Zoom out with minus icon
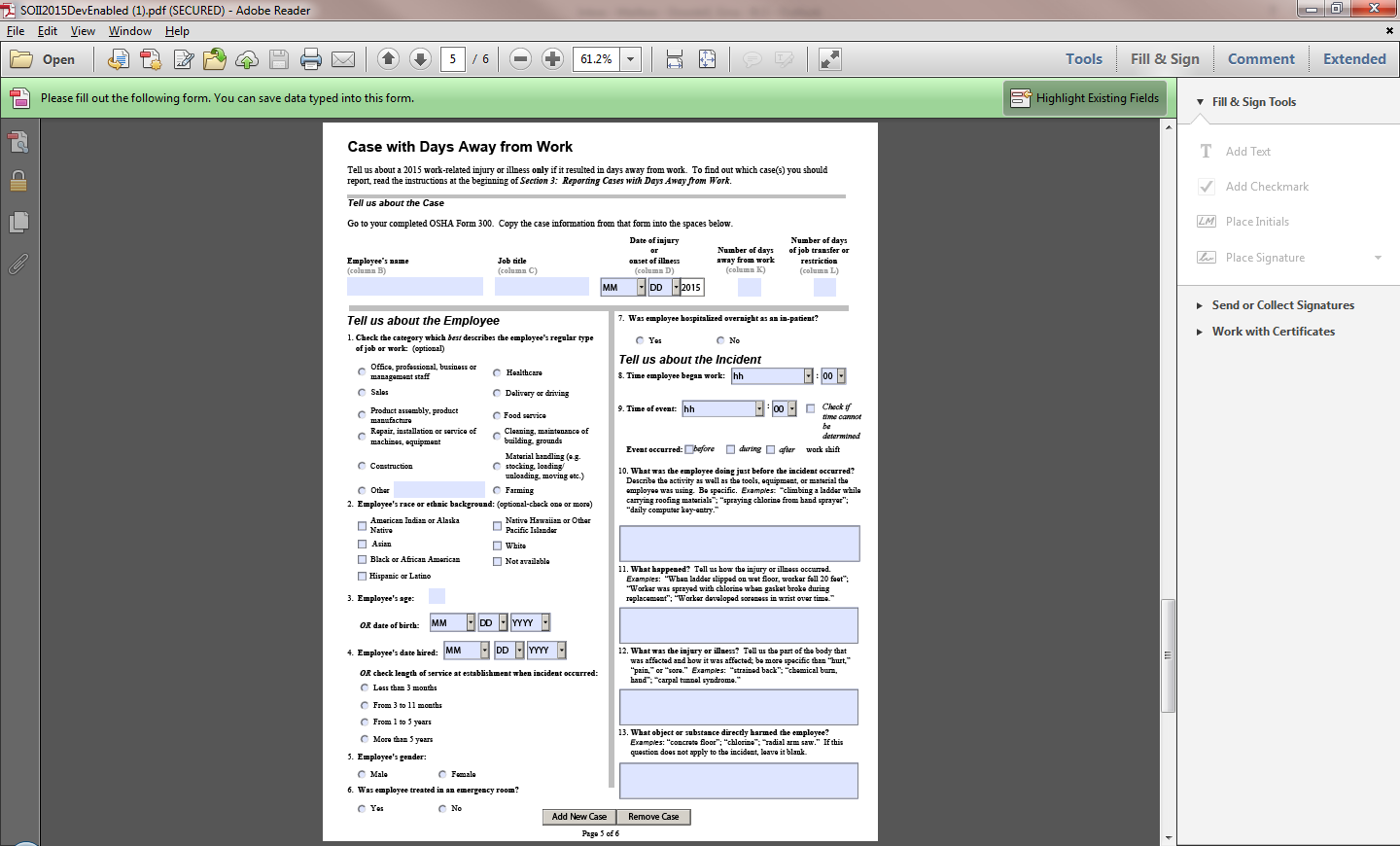Image resolution: width=1400 pixels, height=846 pixels. click(x=520, y=59)
